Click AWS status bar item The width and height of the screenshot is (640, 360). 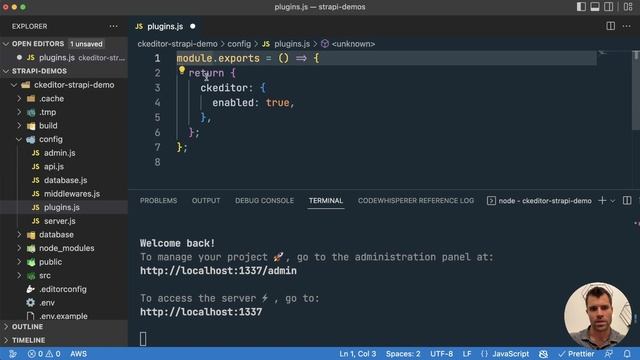pos(78,354)
